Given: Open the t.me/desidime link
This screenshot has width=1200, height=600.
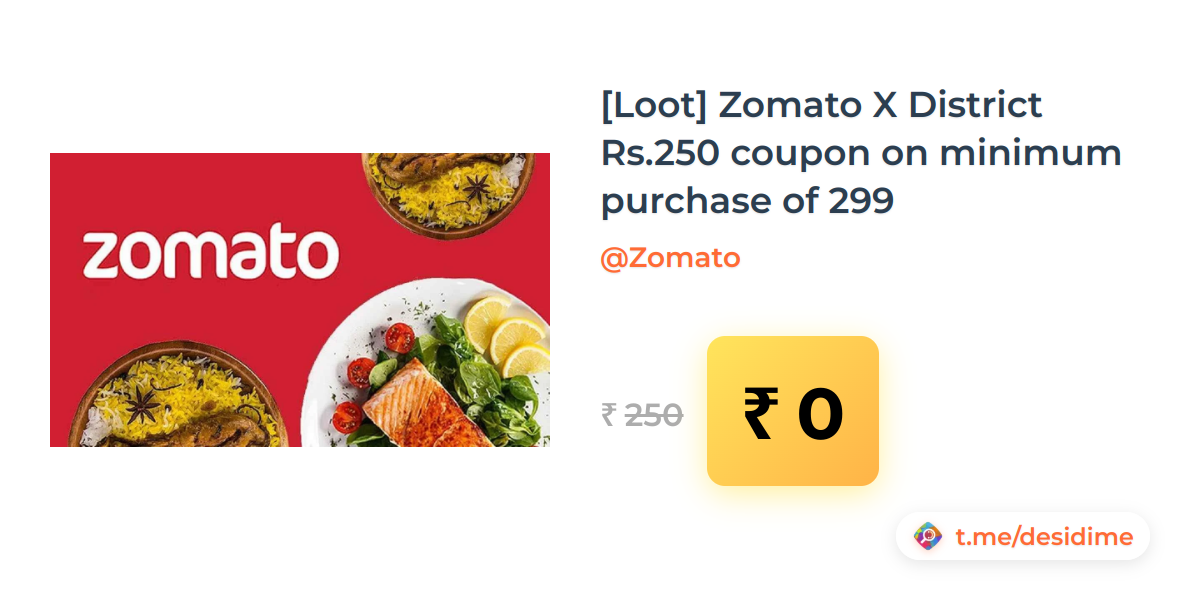Looking at the screenshot, I should tap(1043, 537).
